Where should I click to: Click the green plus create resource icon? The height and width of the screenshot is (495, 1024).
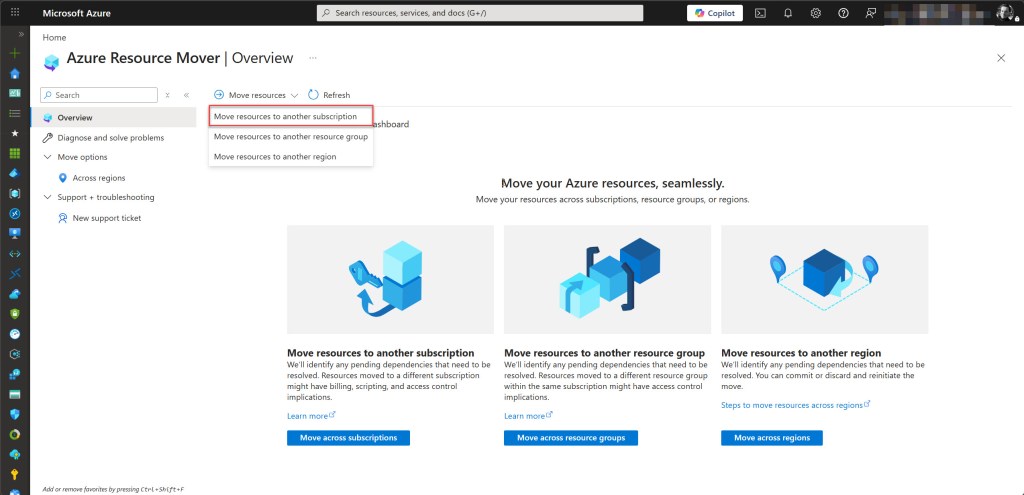14,54
